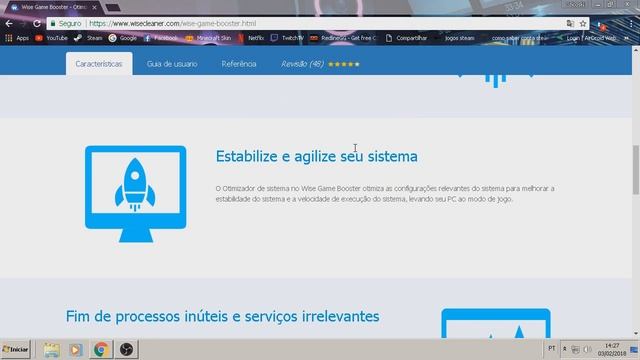The image size is (640, 360).
Task: Click the volume speaker tray icon
Action: point(587,350)
